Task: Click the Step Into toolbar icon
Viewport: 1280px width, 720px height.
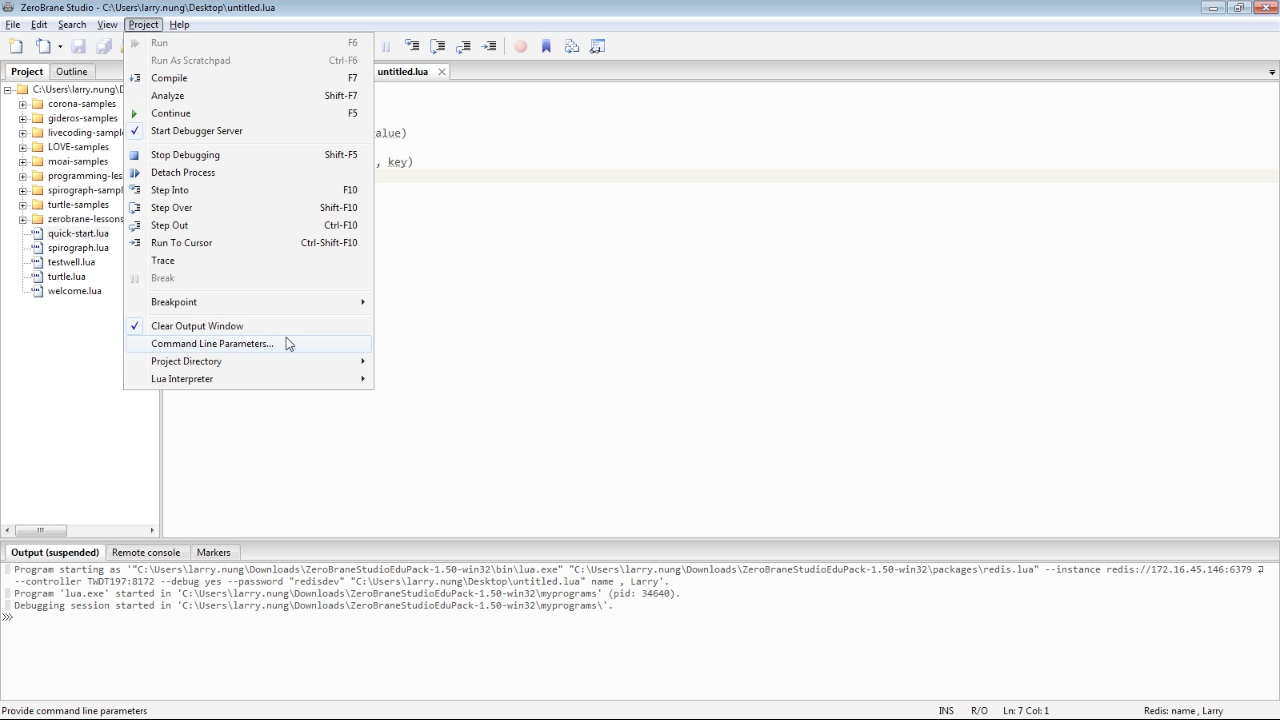Action: tap(412, 46)
